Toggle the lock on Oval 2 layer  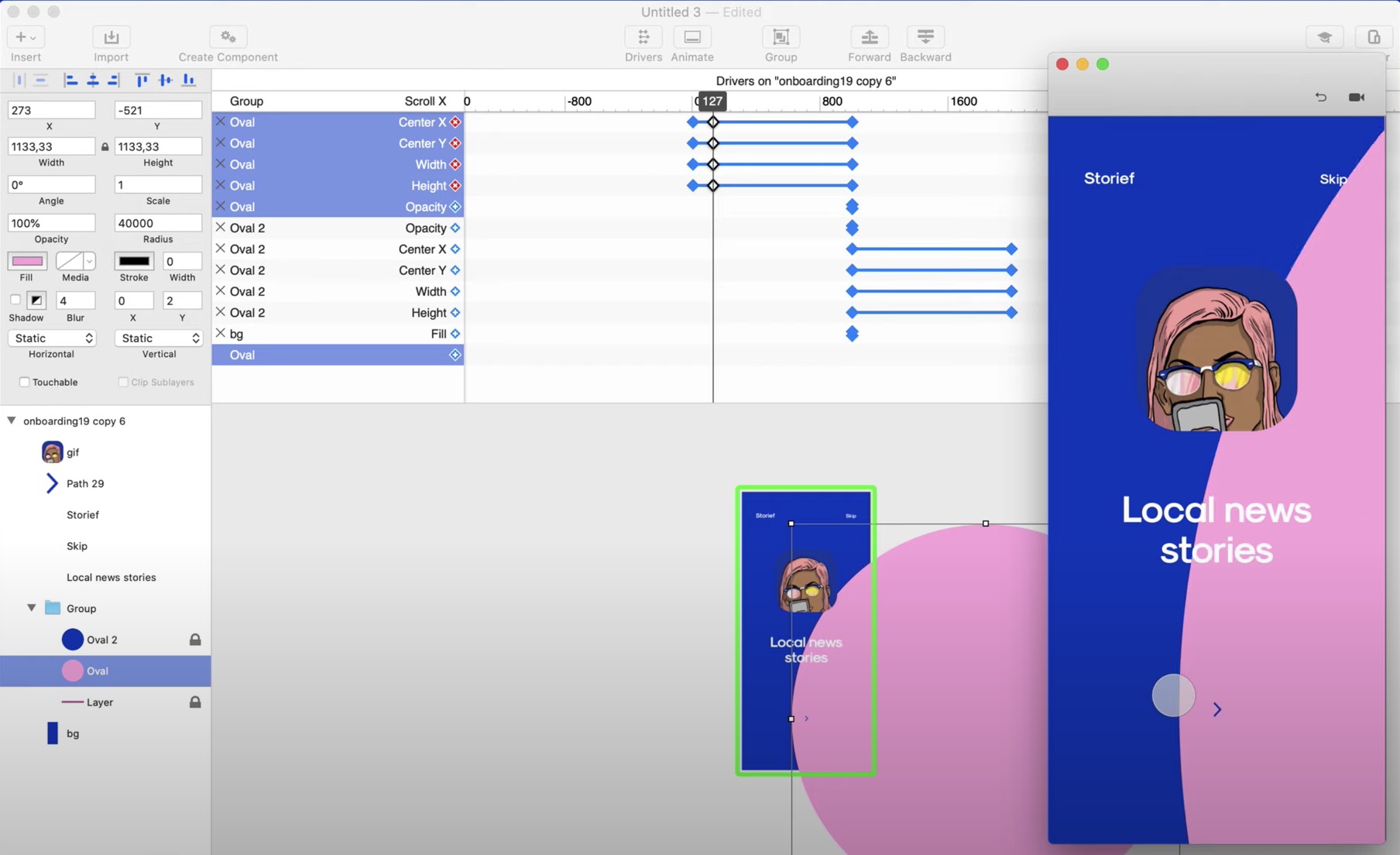coord(195,640)
